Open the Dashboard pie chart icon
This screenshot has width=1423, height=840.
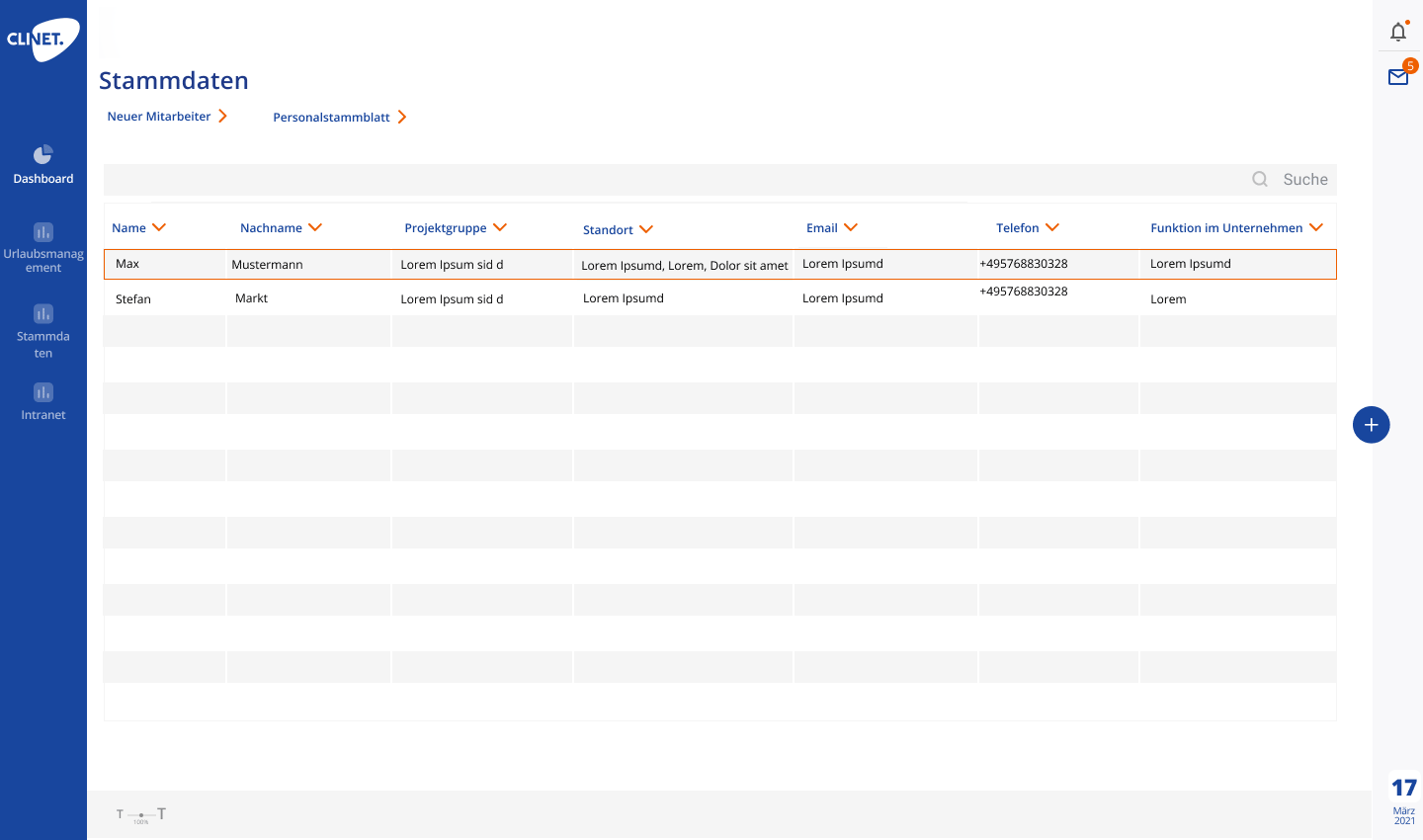pos(42,155)
